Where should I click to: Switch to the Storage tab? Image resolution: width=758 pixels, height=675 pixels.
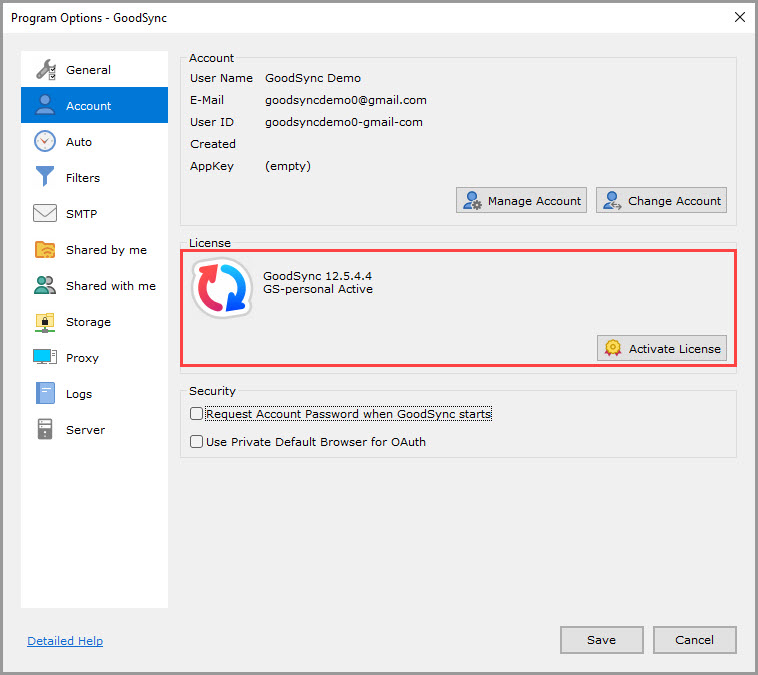[x=94, y=322]
